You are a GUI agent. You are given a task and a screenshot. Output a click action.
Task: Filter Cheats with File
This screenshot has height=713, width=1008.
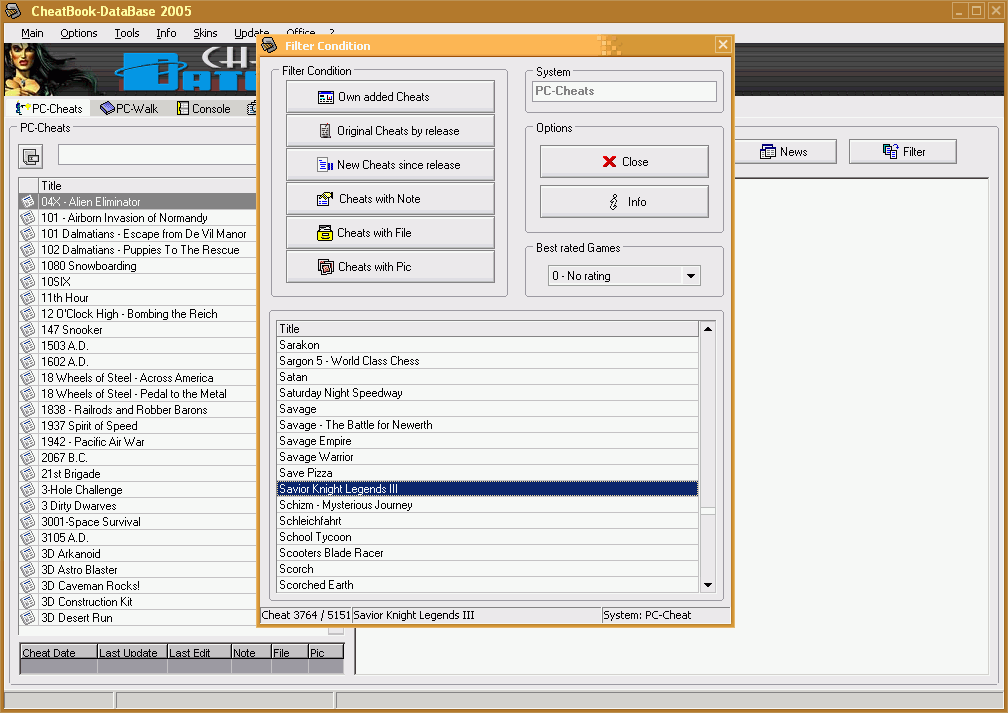[390, 233]
